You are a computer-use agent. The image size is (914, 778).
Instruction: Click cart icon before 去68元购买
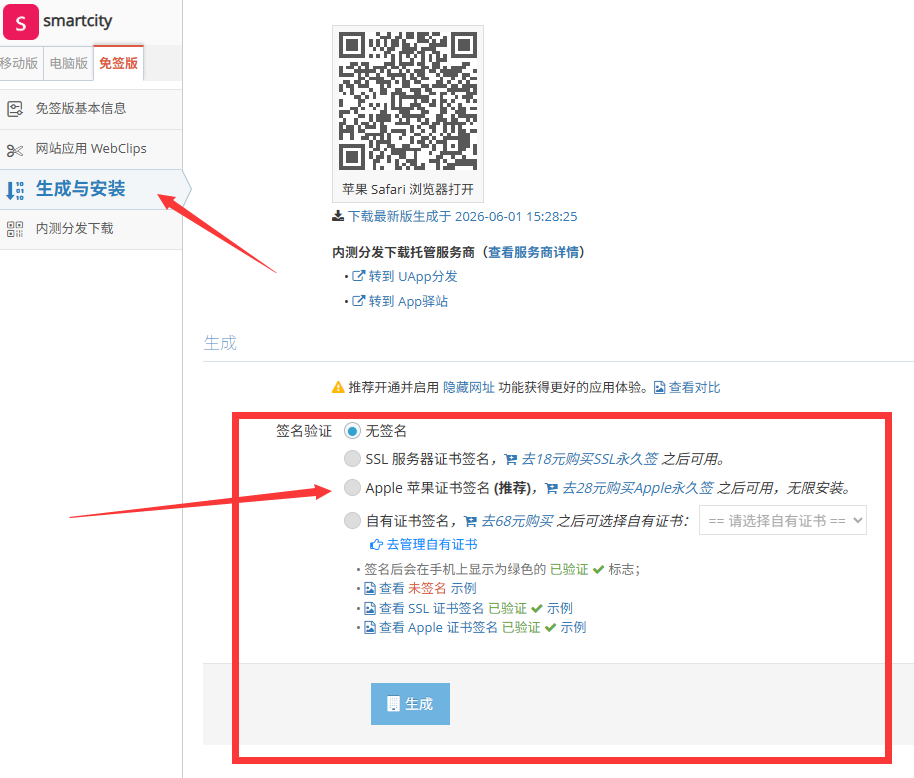tap(470, 521)
